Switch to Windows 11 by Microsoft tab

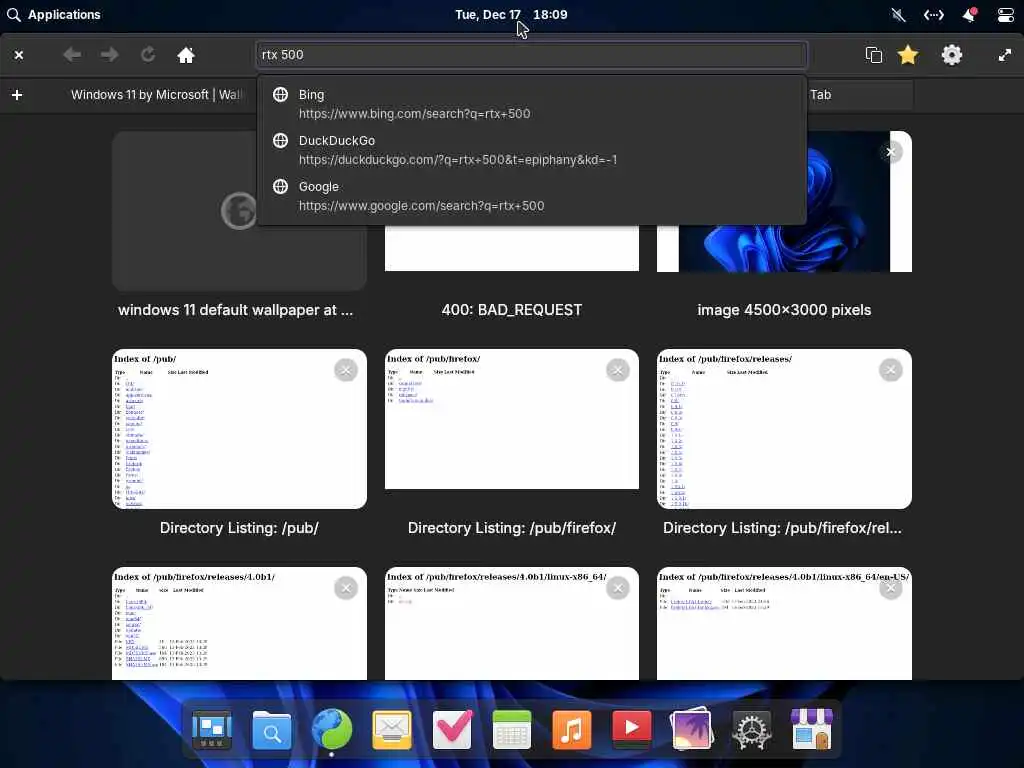click(157, 95)
